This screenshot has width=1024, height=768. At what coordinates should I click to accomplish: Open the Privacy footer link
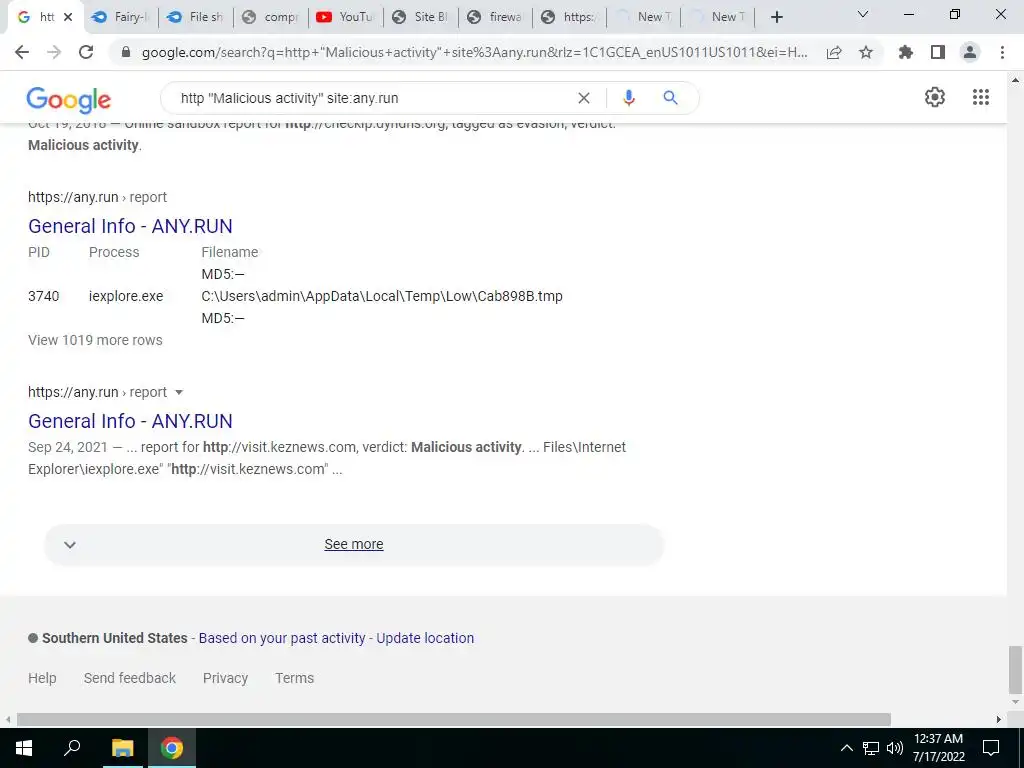click(225, 678)
